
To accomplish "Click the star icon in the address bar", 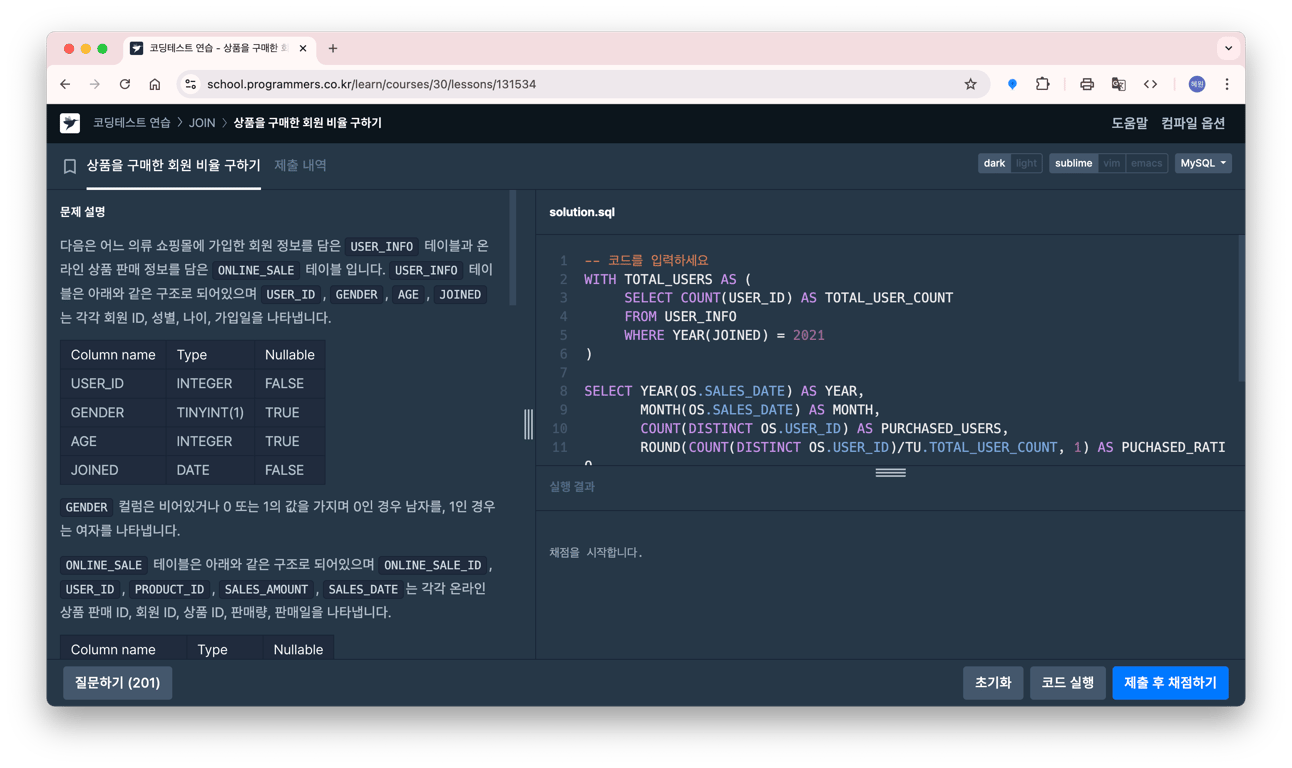I will click(x=970, y=84).
